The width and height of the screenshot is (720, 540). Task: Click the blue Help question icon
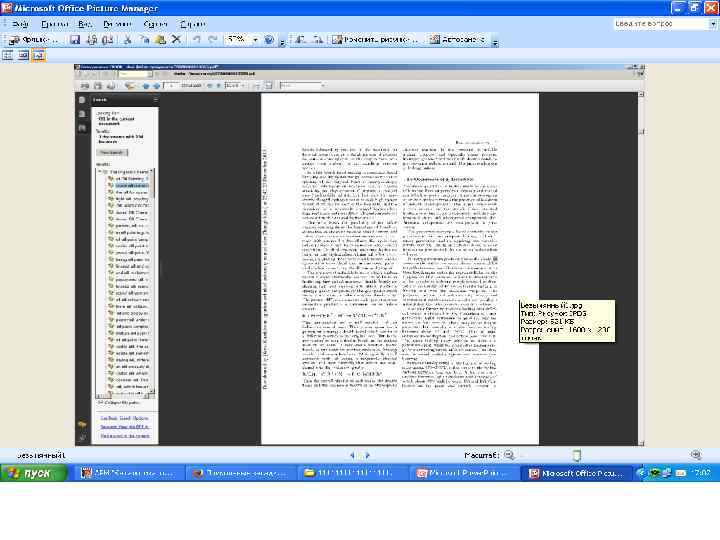coord(270,40)
